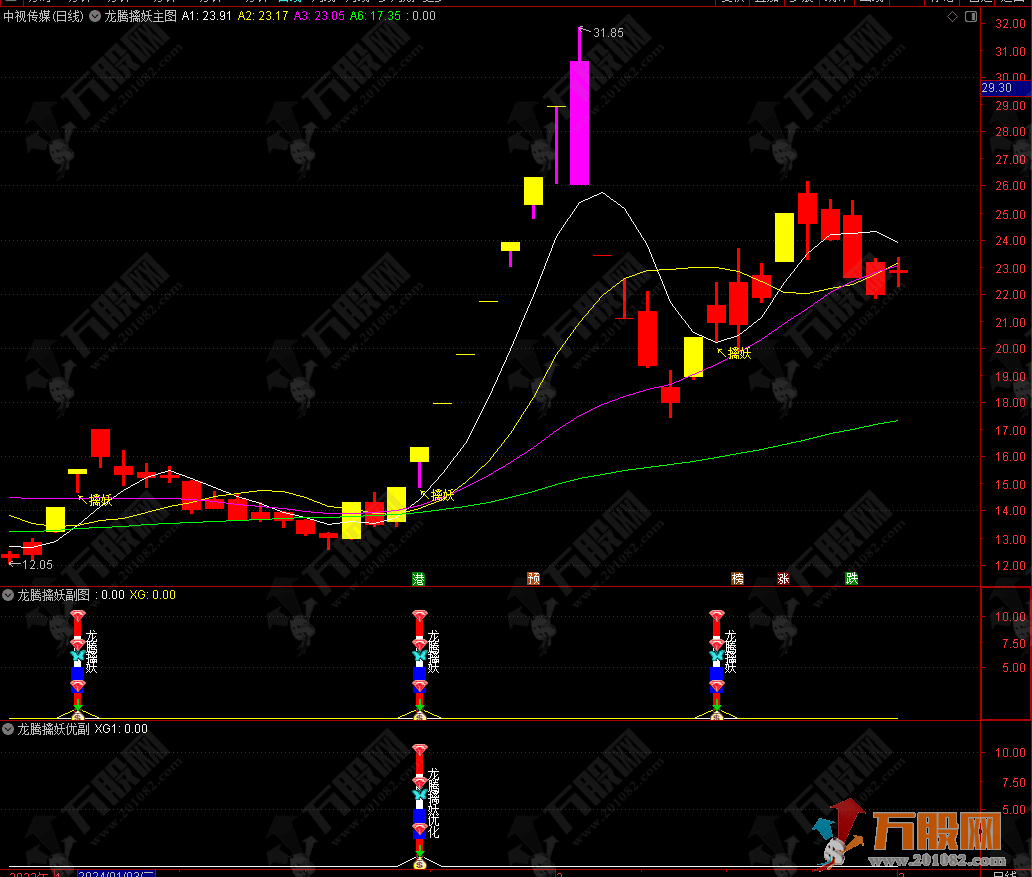The width and height of the screenshot is (1032, 877).
Task: Click the 预 marker below the chart
Action: [x=534, y=579]
